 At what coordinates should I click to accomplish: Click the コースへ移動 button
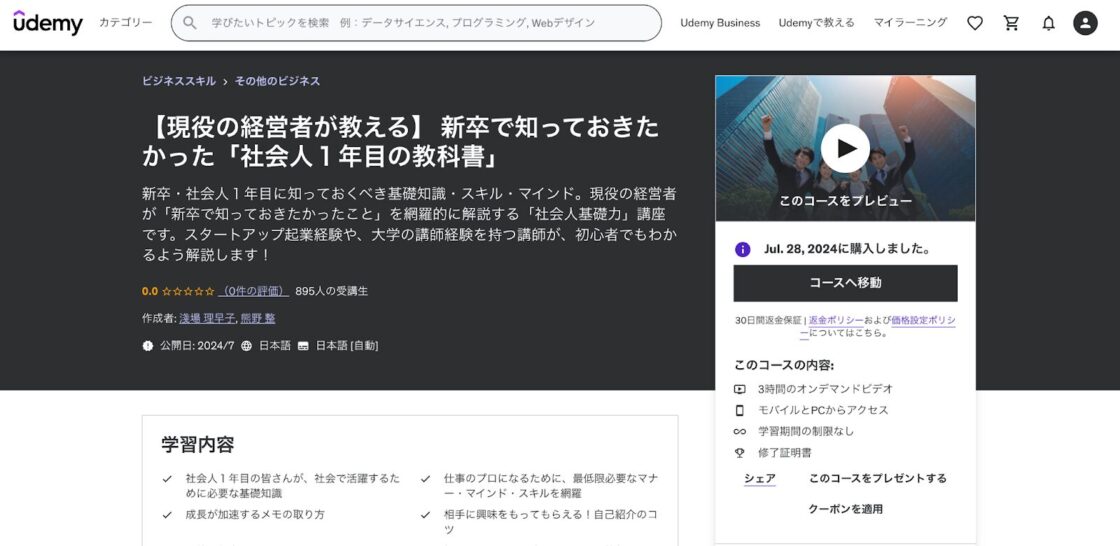pos(845,283)
